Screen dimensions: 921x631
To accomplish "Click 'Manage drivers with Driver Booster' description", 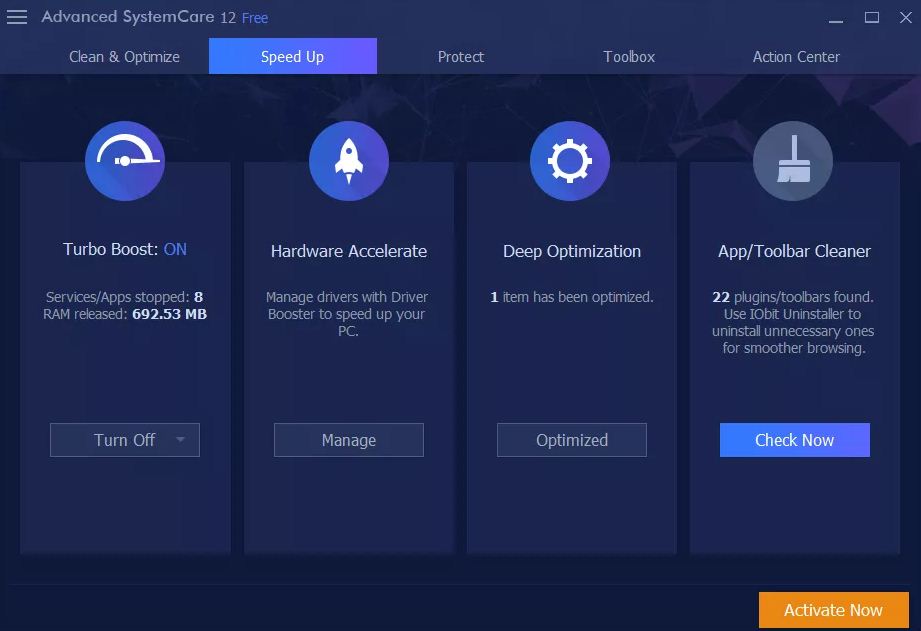I will click(x=347, y=314).
